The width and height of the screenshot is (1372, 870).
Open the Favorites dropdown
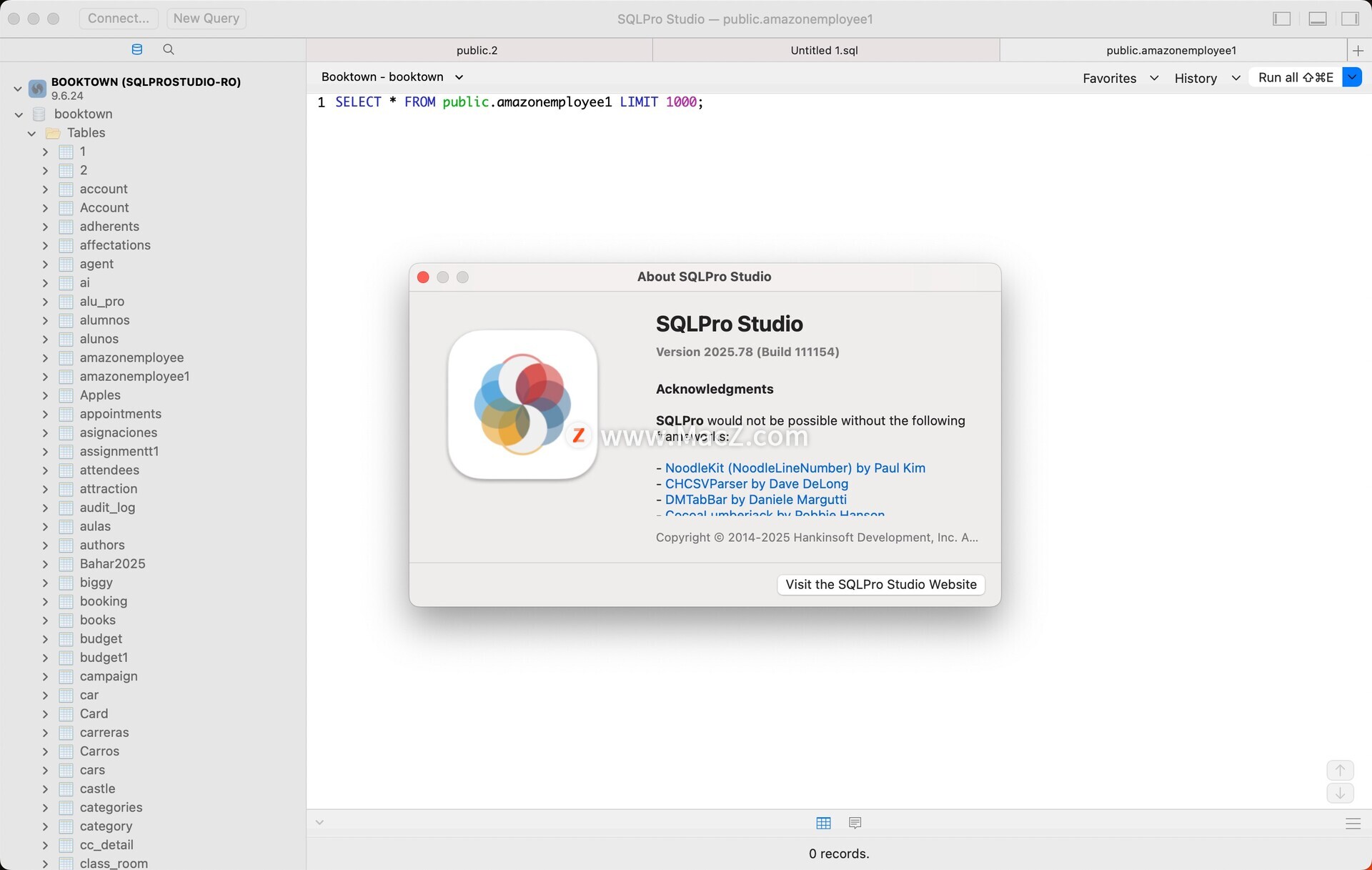point(1120,78)
